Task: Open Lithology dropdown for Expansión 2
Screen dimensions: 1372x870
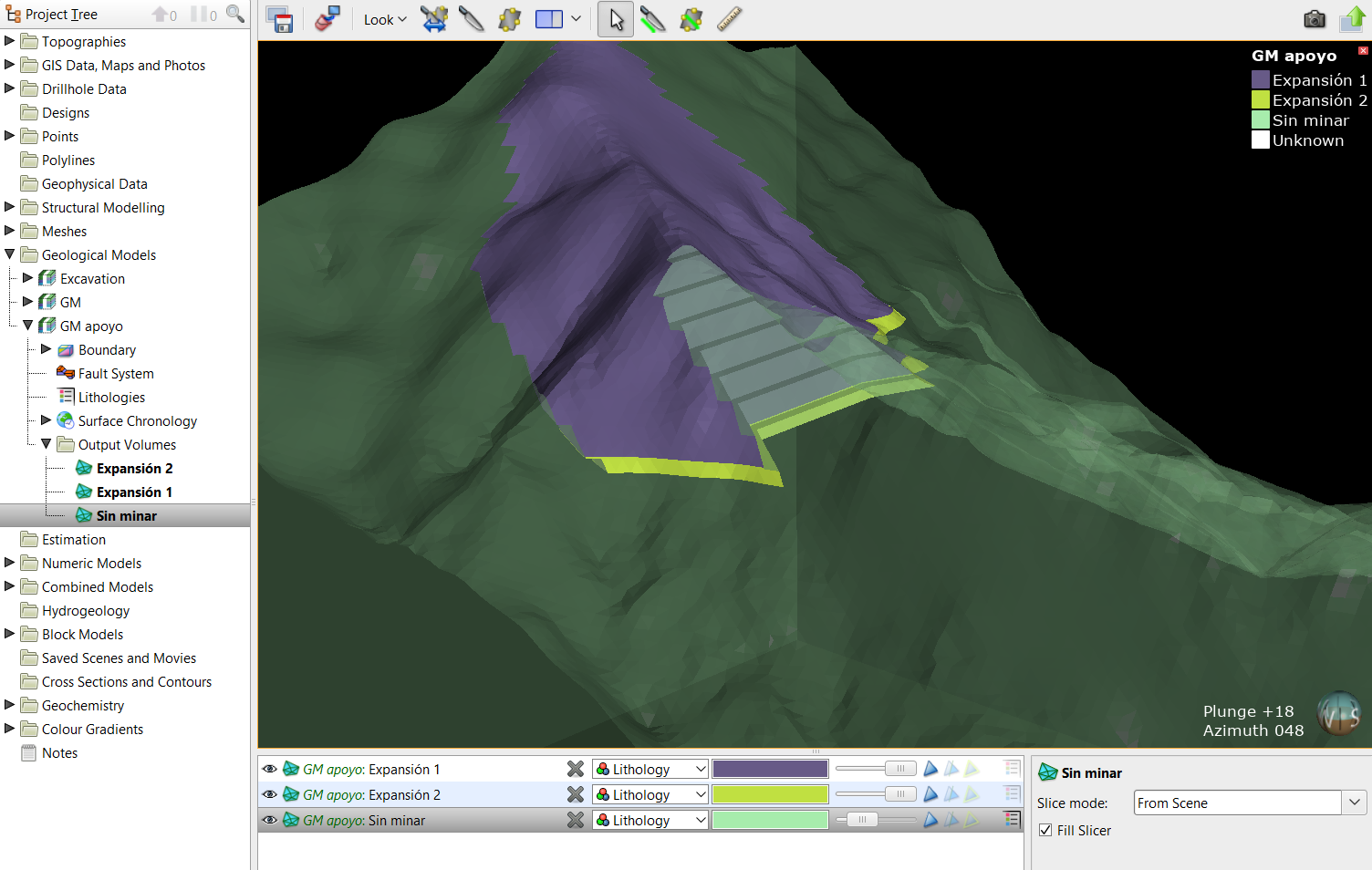Action: (650, 794)
